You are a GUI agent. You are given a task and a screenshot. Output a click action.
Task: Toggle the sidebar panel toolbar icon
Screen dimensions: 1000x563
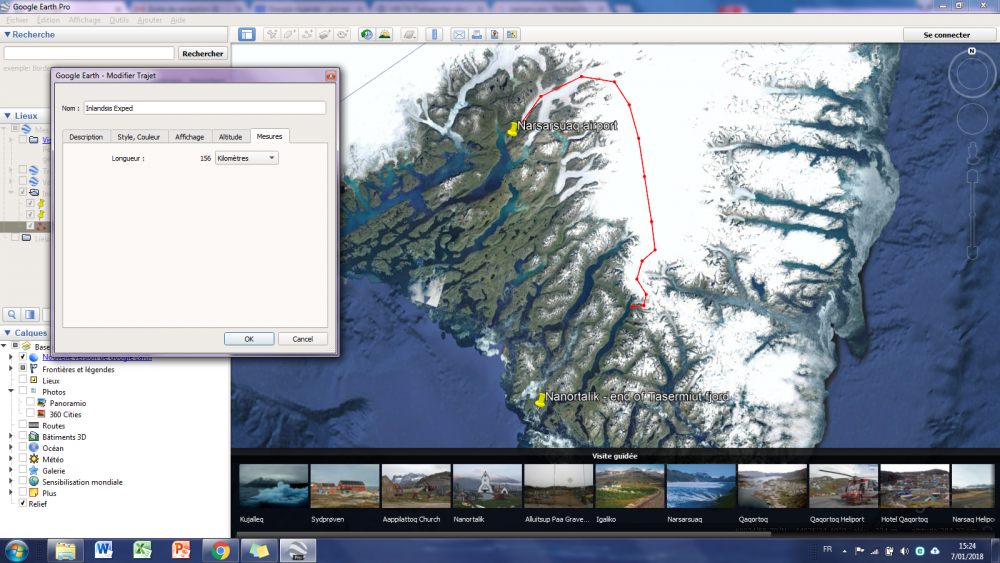[x=247, y=34]
